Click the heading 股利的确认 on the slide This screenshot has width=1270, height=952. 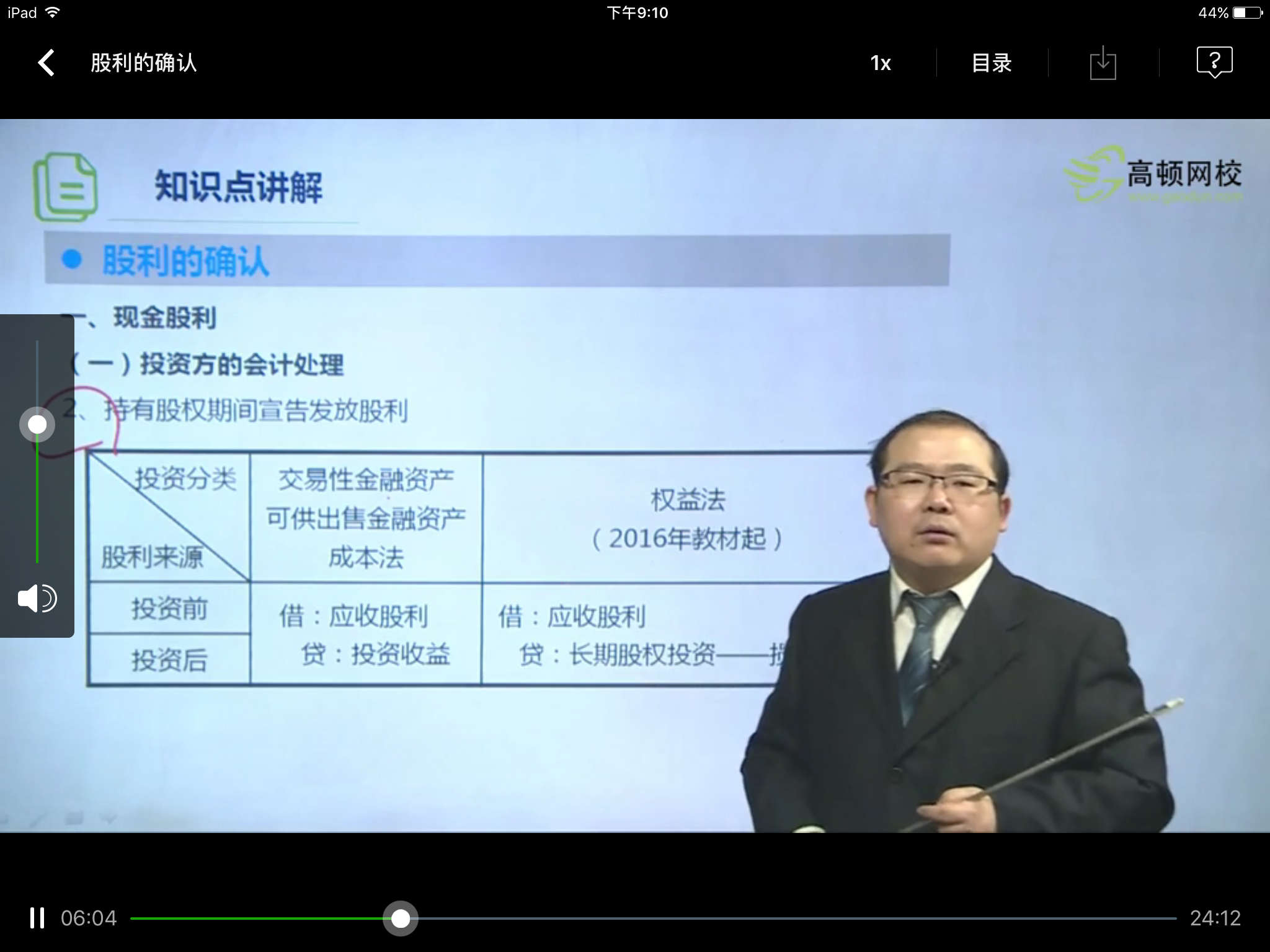pos(184,263)
